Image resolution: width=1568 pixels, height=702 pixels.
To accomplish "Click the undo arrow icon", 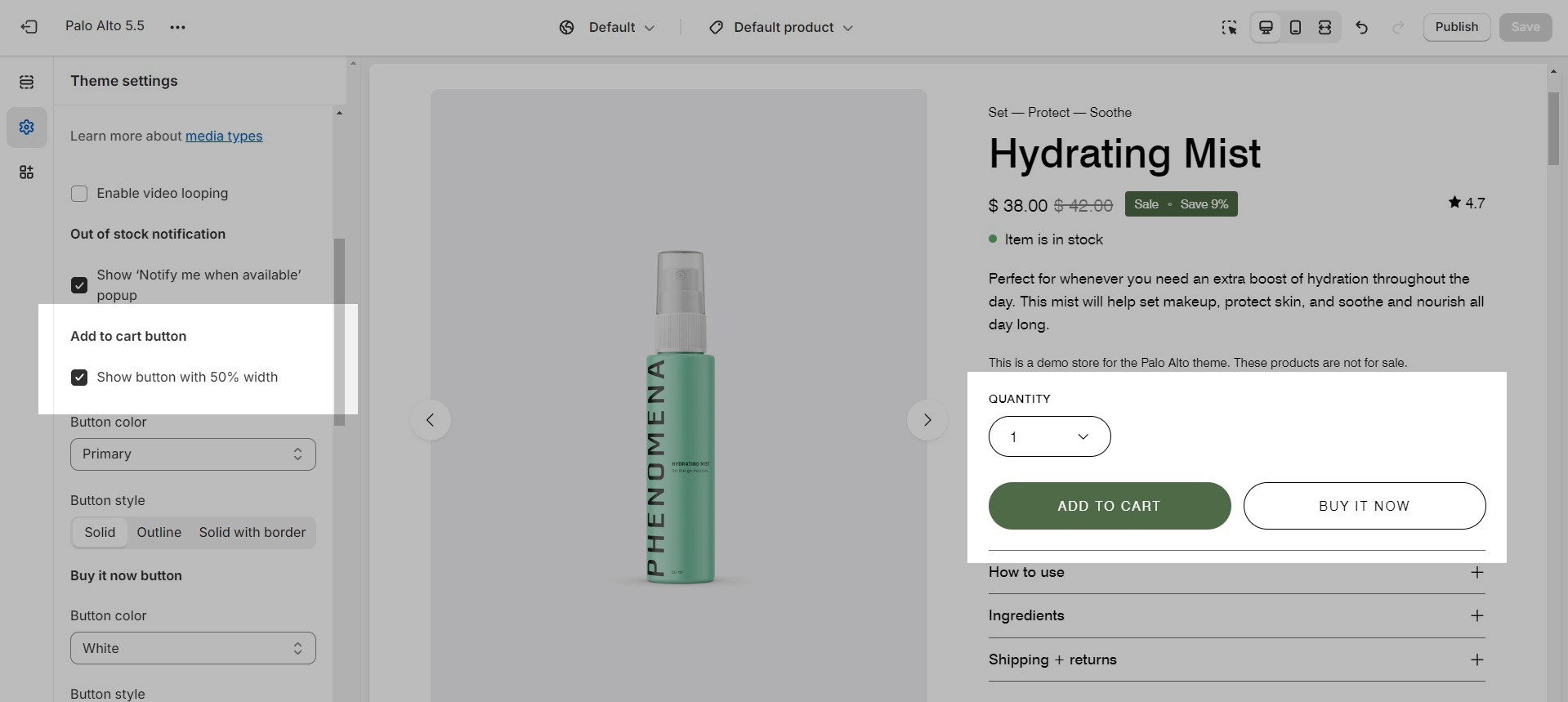I will 1361,28.
